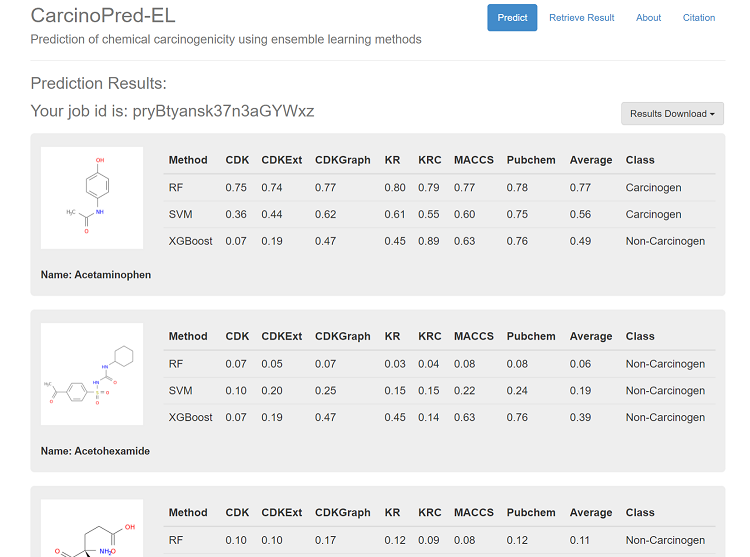
Task: Click Acetohexamide SVM Pubchem value 0.24
Action: coord(517,391)
